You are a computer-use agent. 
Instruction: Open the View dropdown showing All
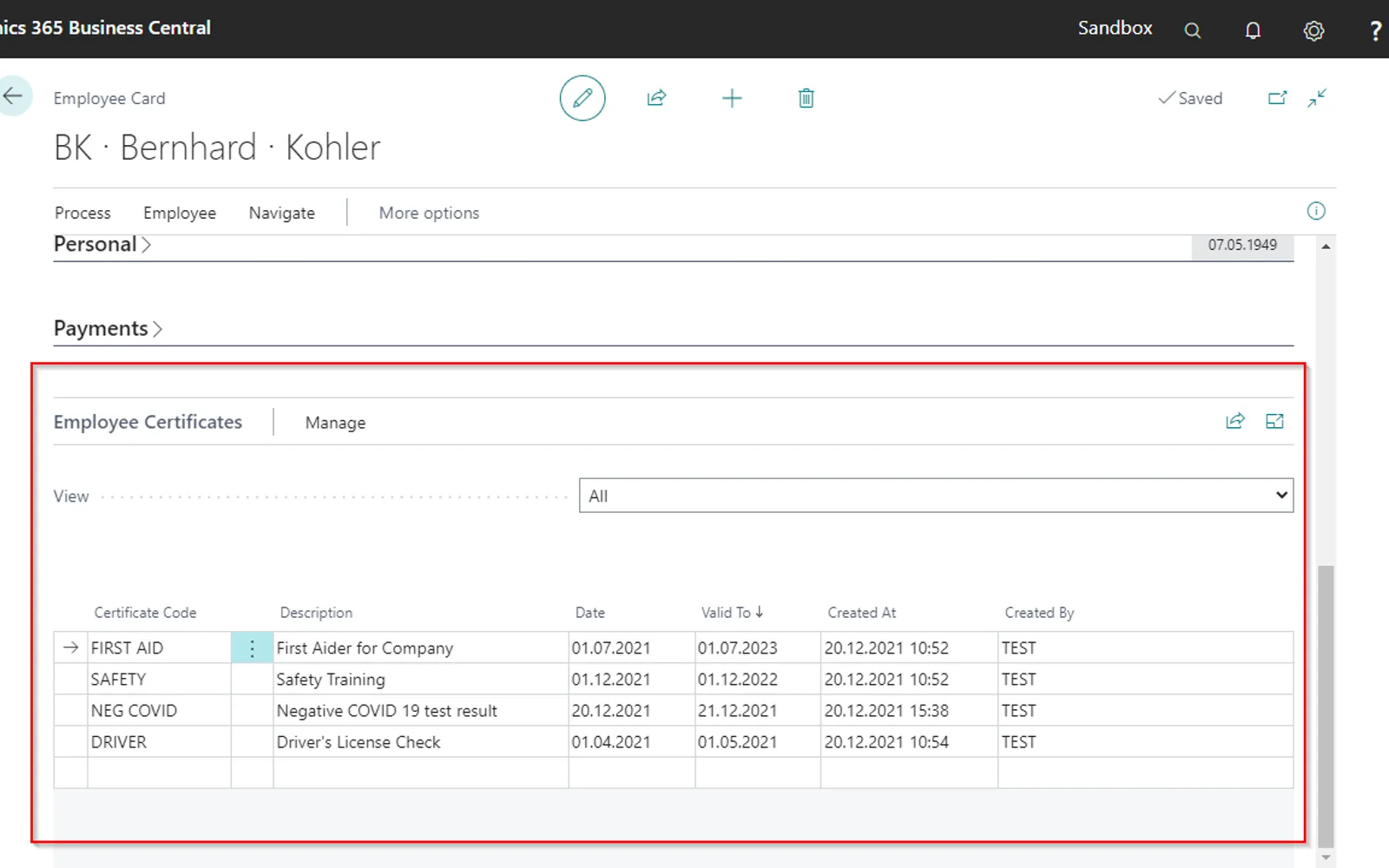click(x=936, y=496)
